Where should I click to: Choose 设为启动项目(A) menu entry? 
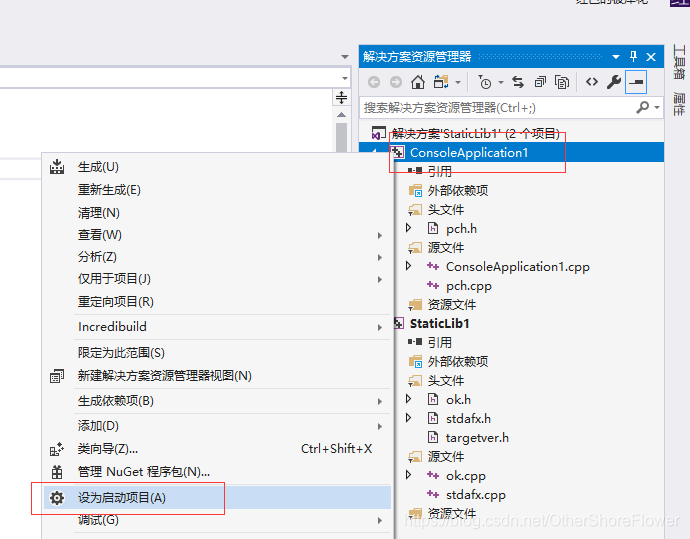coord(217,498)
